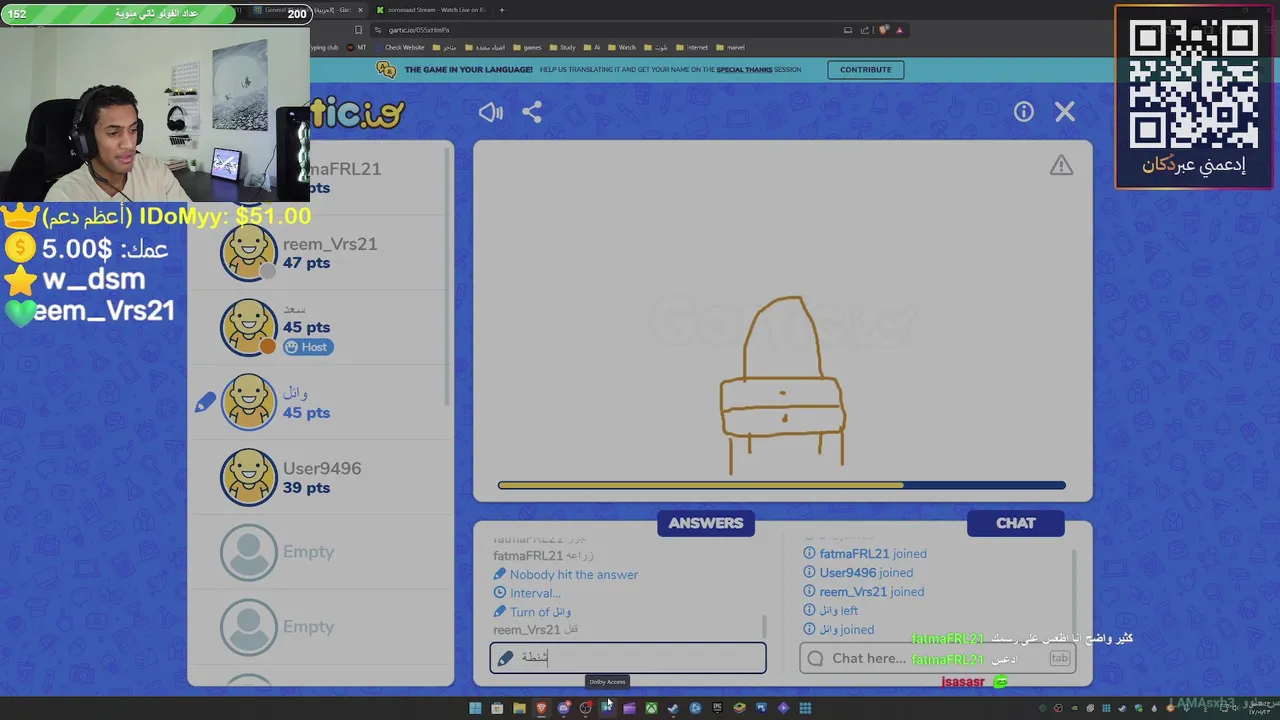Open the games bookmarks folder
The height and width of the screenshot is (720, 1280).
click(527, 47)
